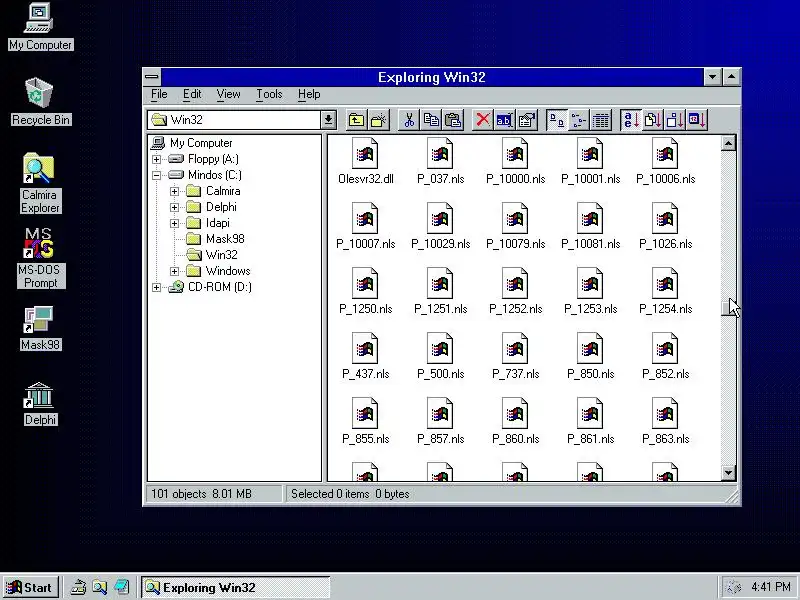Click the Start button

point(30,588)
